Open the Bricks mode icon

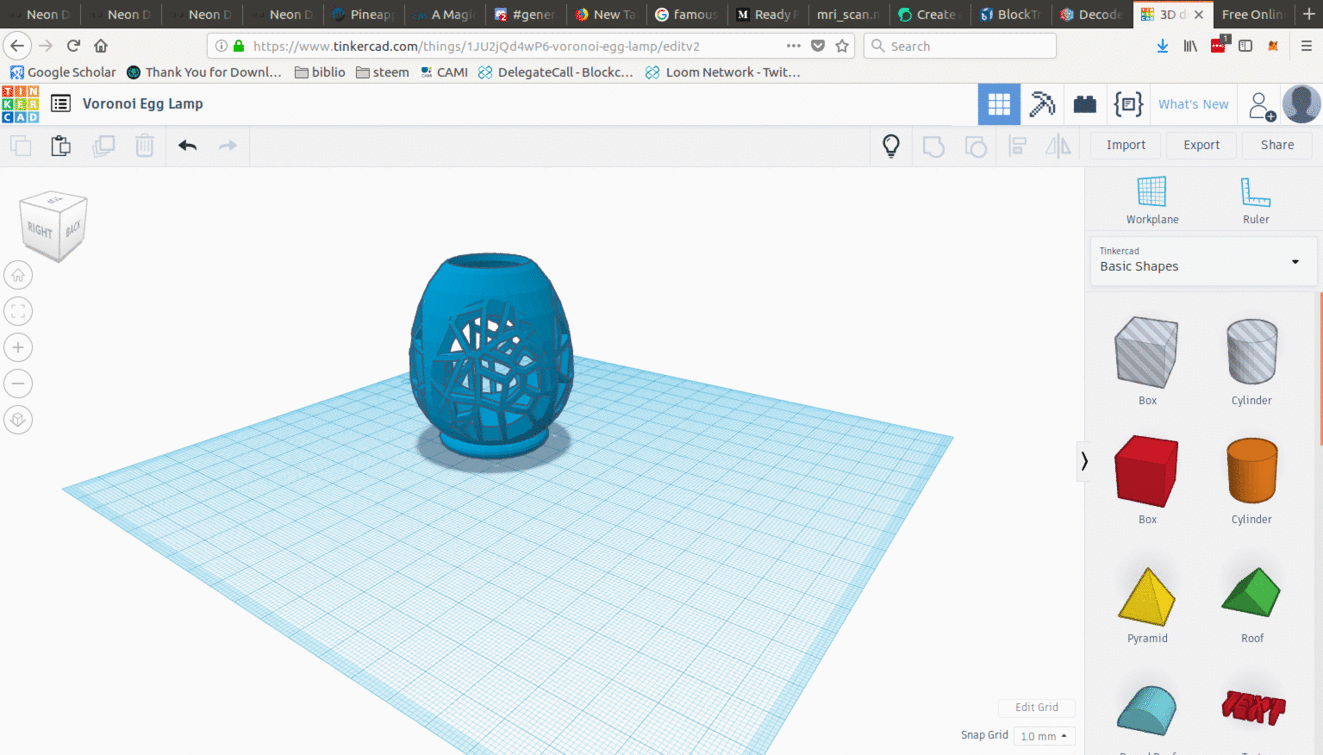coord(1085,104)
